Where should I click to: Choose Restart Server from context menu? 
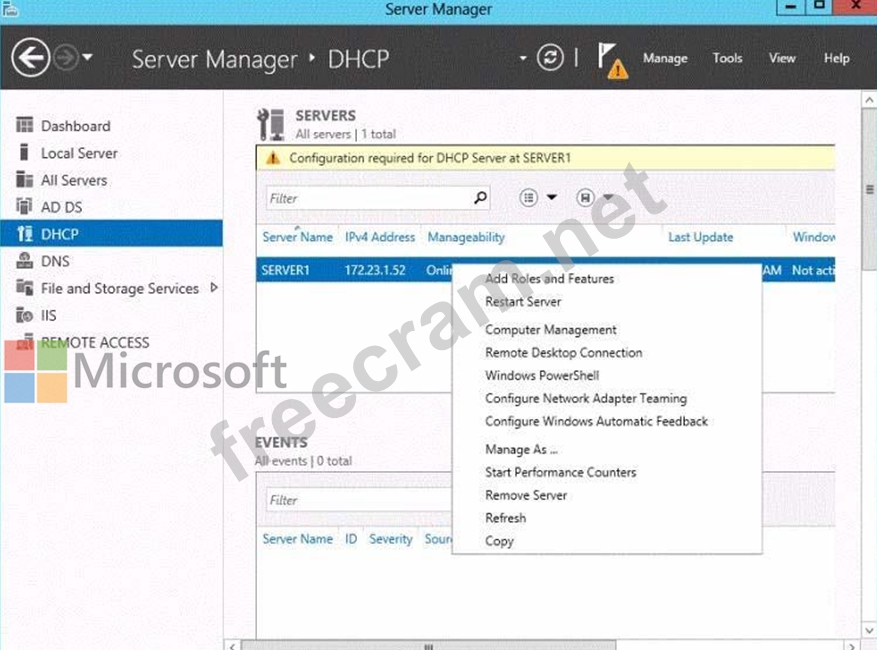tap(523, 302)
